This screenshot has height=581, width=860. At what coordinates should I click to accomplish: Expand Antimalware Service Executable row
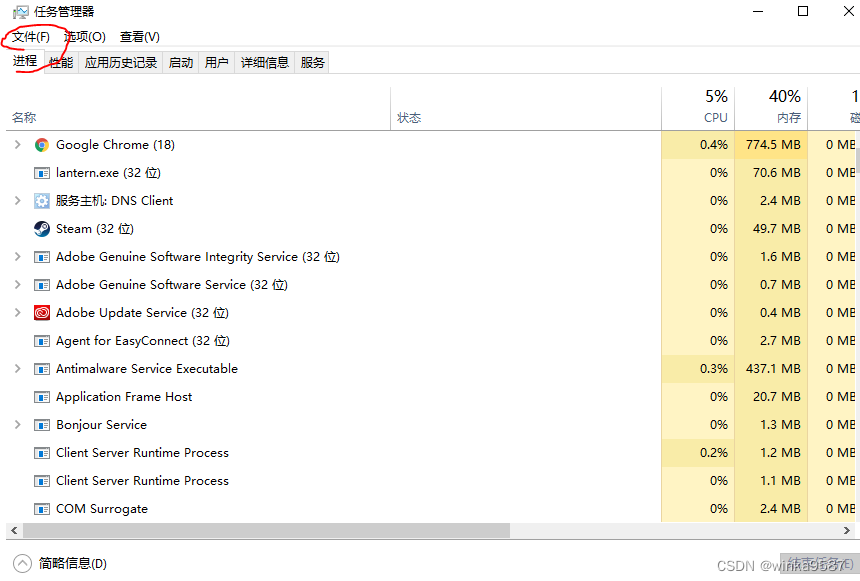[x=18, y=369]
